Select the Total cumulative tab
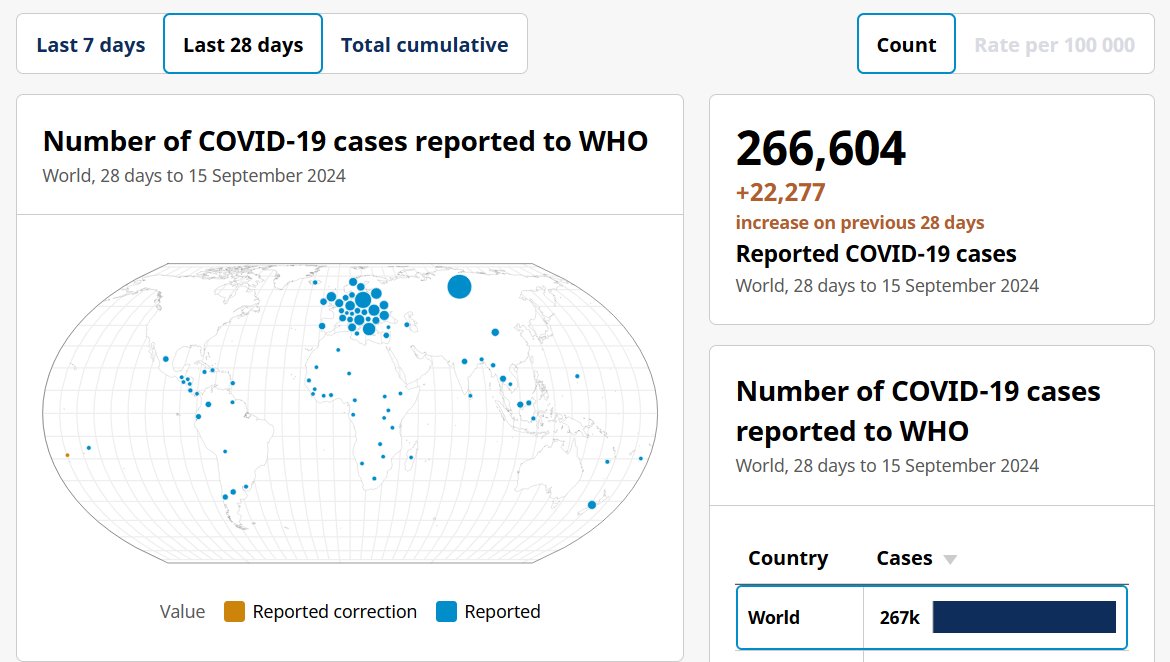The width and height of the screenshot is (1170, 662). pyautogui.click(x=424, y=44)
